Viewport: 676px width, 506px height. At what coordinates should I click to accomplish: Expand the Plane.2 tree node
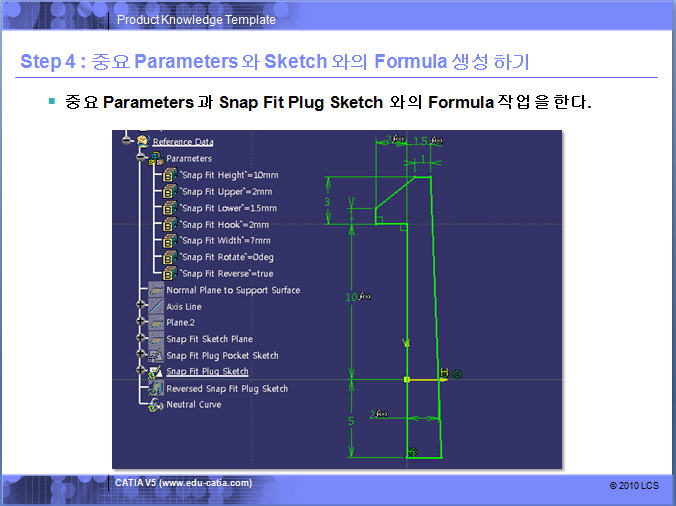(141, 323)
